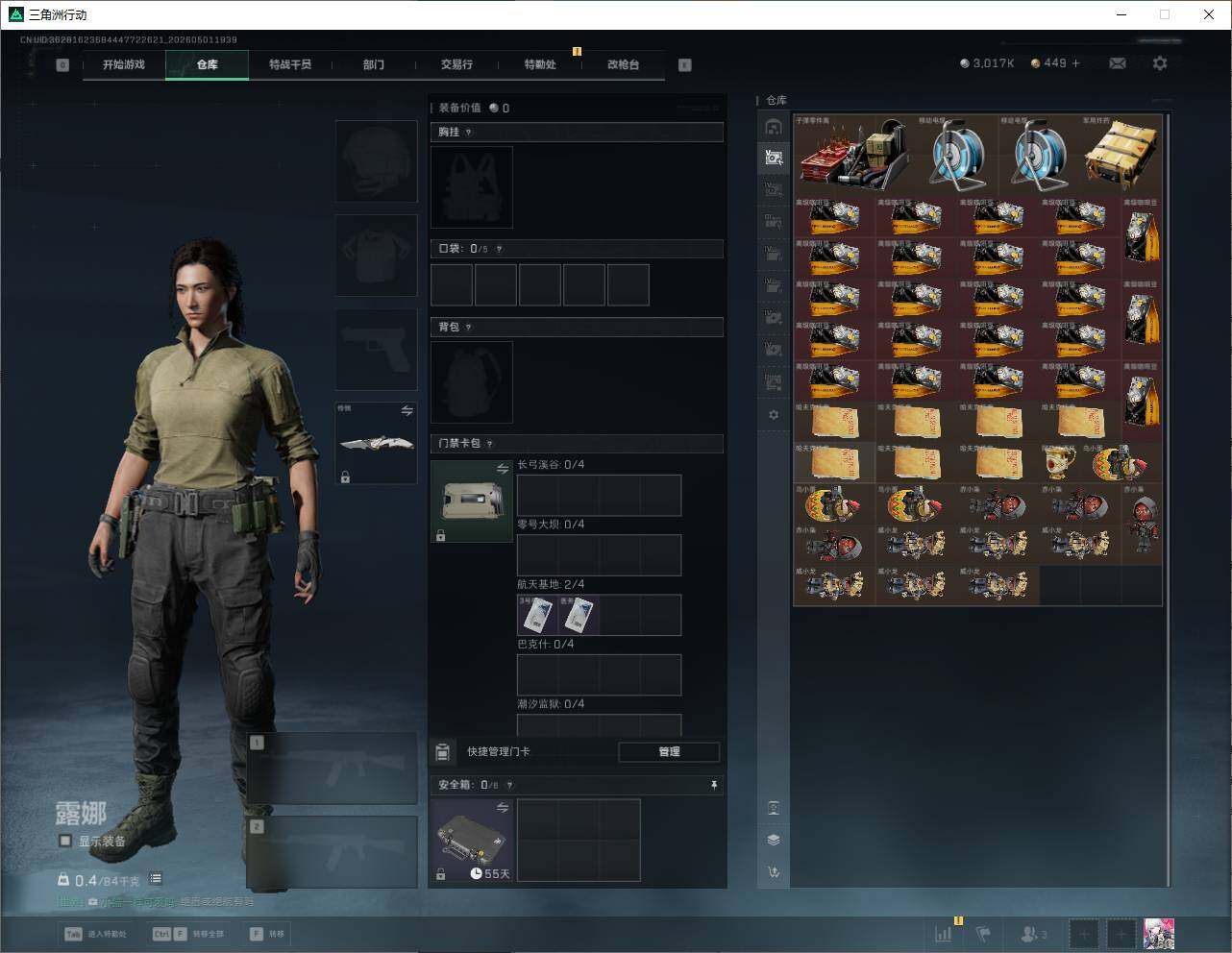The height and width of the screenshot is (953, 1232).
Task: Click the 门禁卡包 keycard case thumbnail
Action: pyautogui.click(x=472, y=501)
